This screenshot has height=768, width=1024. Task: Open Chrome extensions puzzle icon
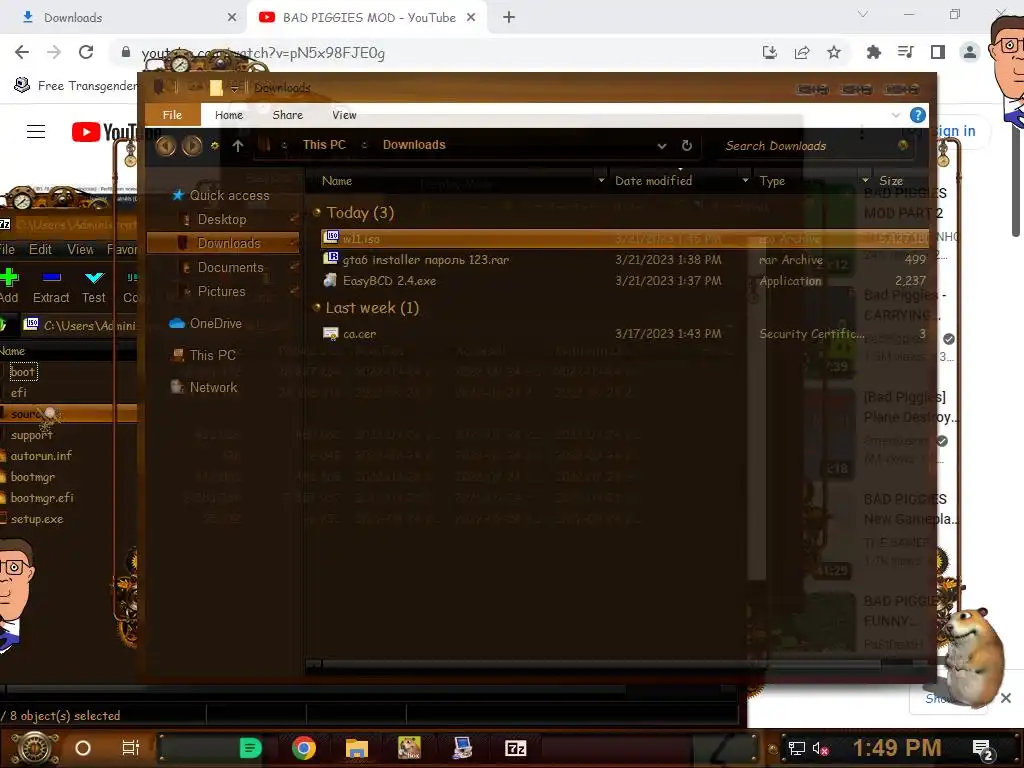(x=873, y=52)
